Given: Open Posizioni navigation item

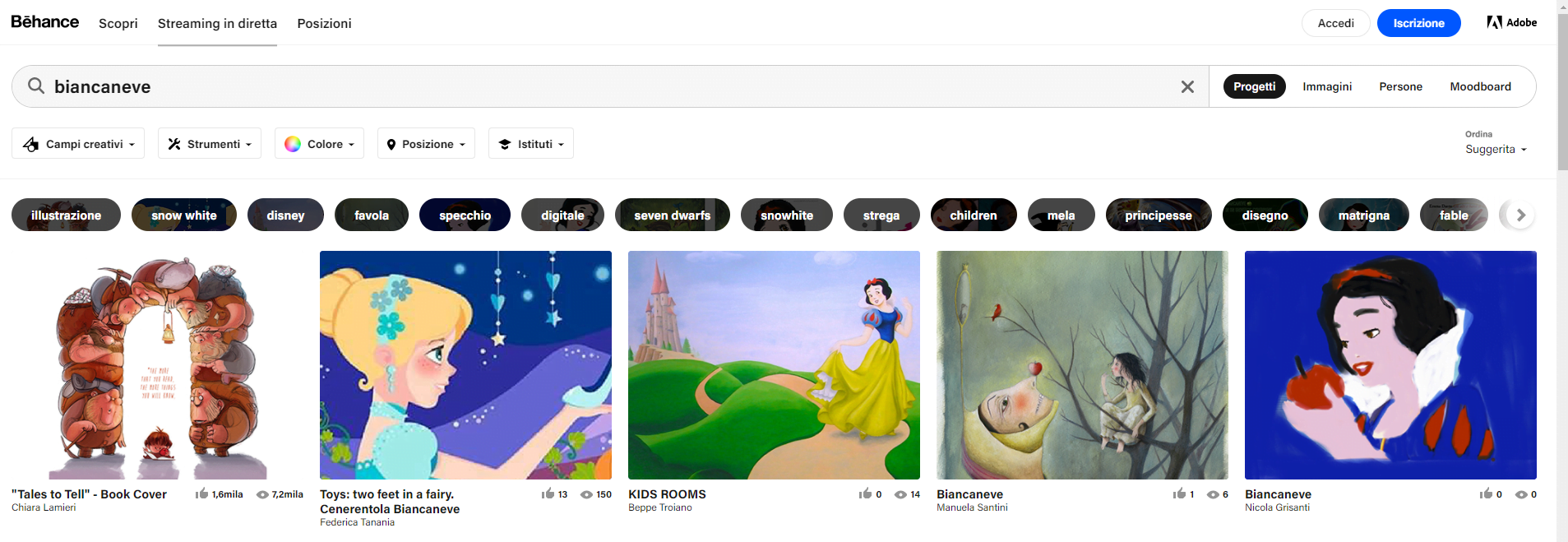Looking at the screenshot, I should click(x=324, y=23).
